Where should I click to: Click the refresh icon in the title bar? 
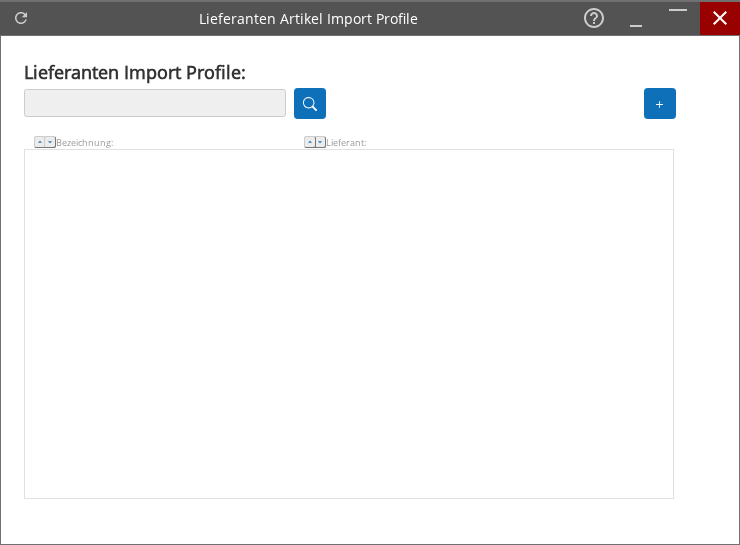pos(21,18)
